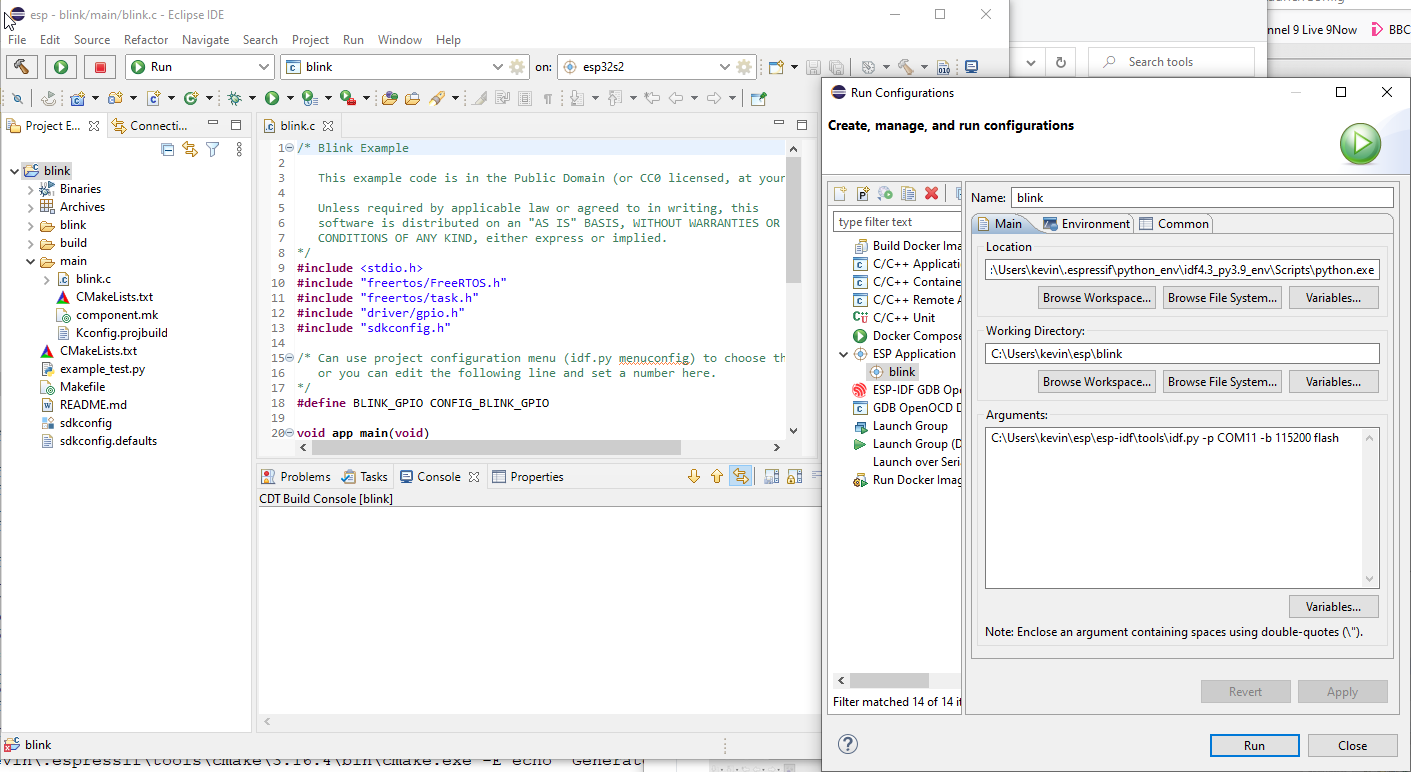Expand the build folder
The height and width of the screenshot is (772, 1411).
[x=30, y=243]
